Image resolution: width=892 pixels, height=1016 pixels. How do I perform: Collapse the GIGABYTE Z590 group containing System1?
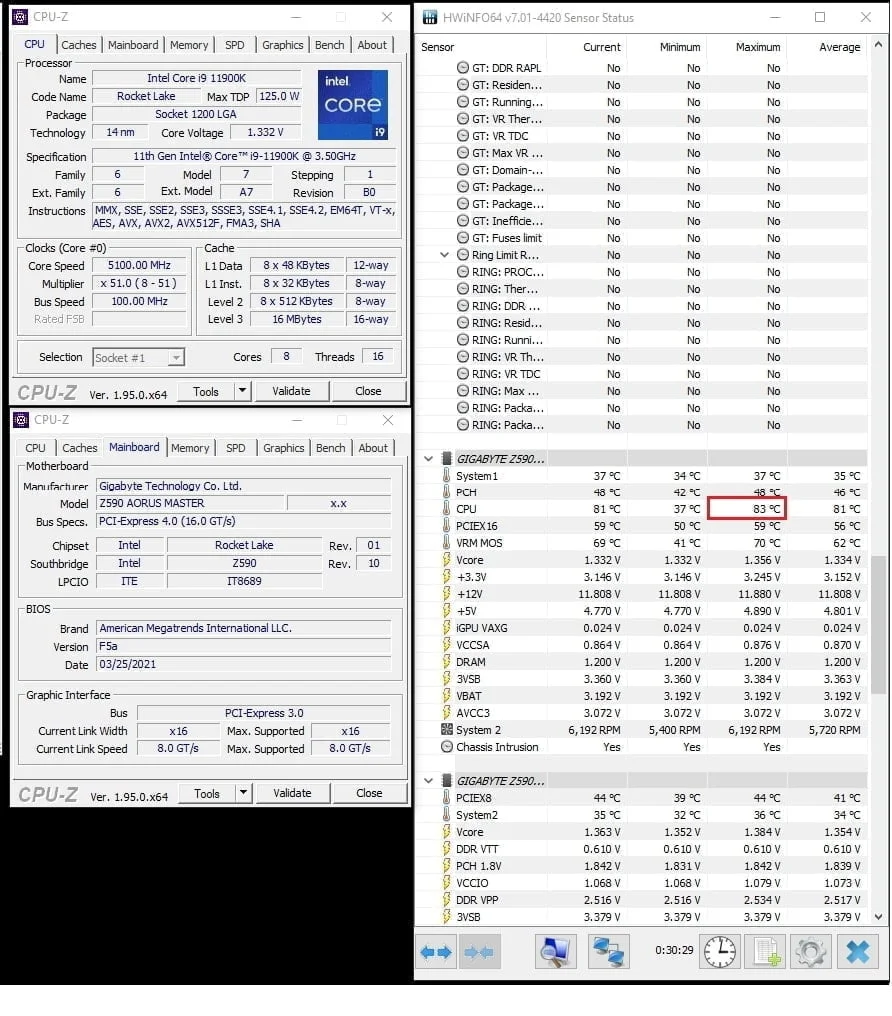[429, 459]
